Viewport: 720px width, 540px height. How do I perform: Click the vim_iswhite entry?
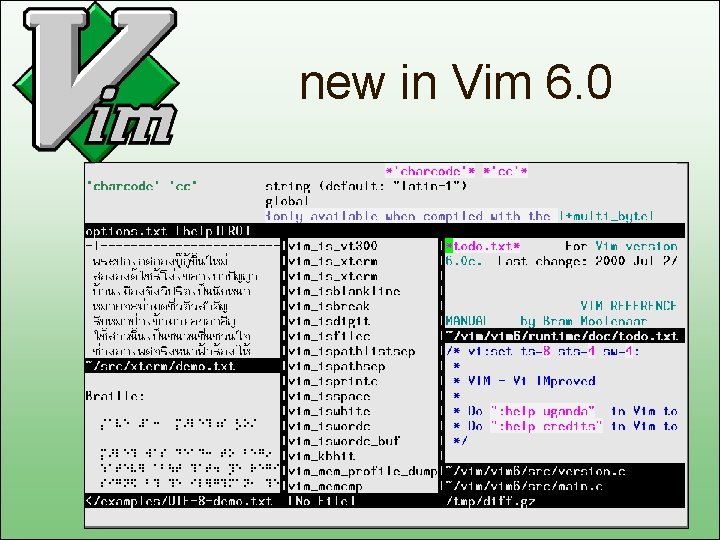point(329,411)
